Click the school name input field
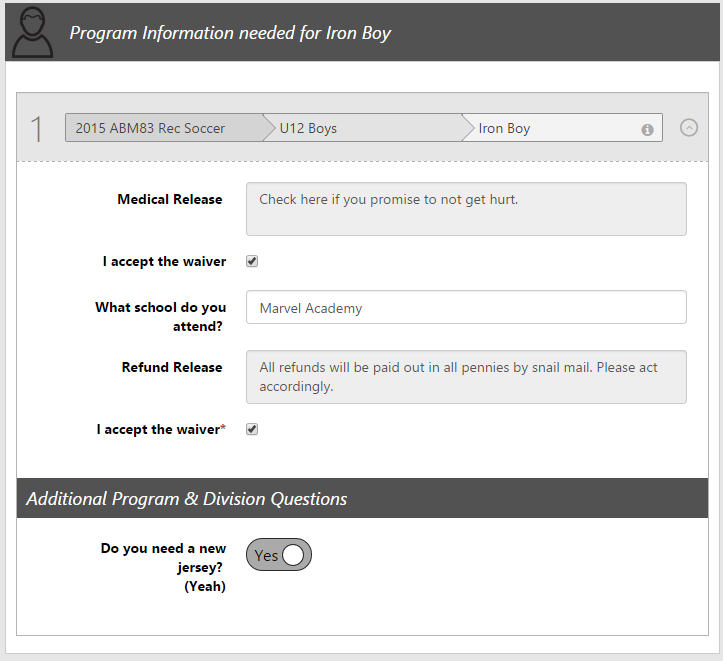This screenshot has height=661, width=723. point(466,307)
